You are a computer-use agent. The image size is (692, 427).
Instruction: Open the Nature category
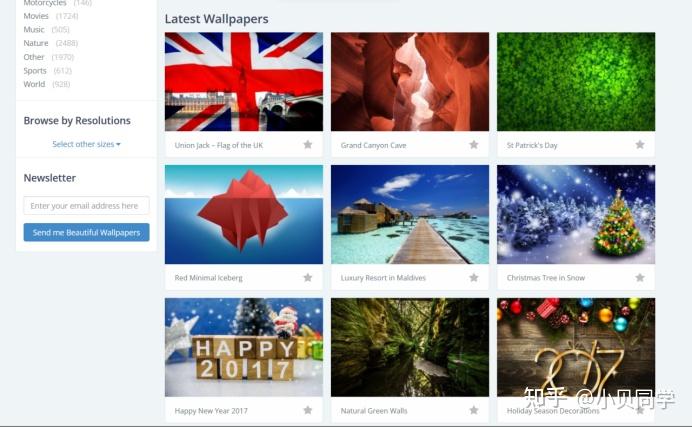(36, 43)
